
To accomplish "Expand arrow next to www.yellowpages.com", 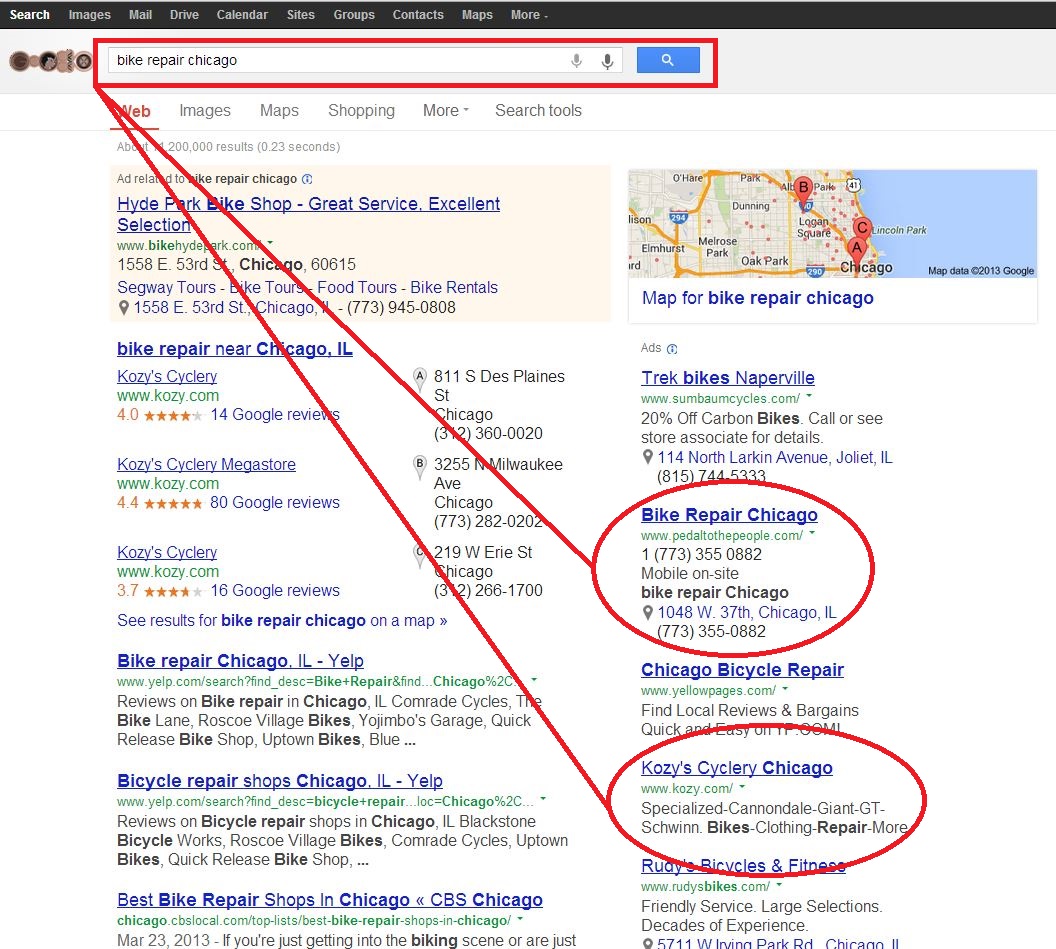I will pyautogui.click(x=785, y=688).
